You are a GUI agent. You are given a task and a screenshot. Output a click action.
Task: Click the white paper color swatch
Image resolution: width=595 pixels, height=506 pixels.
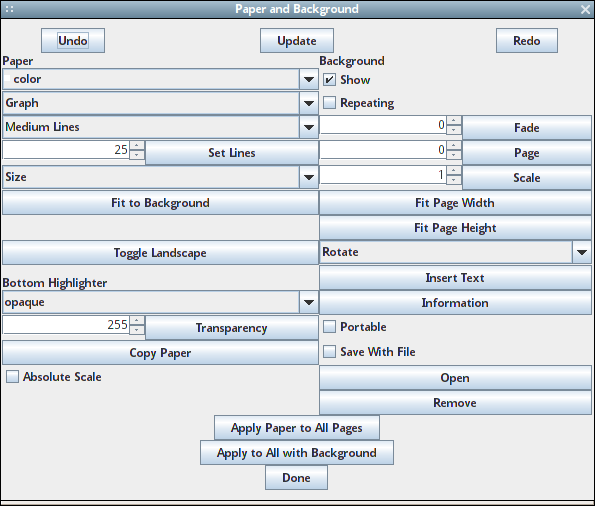[x=8, y=78]
